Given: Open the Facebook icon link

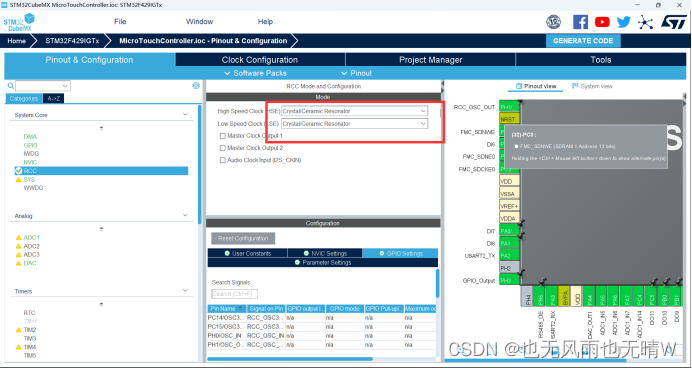Looking at the screenshot, I should pyautogui.click(x=580, y=22).
